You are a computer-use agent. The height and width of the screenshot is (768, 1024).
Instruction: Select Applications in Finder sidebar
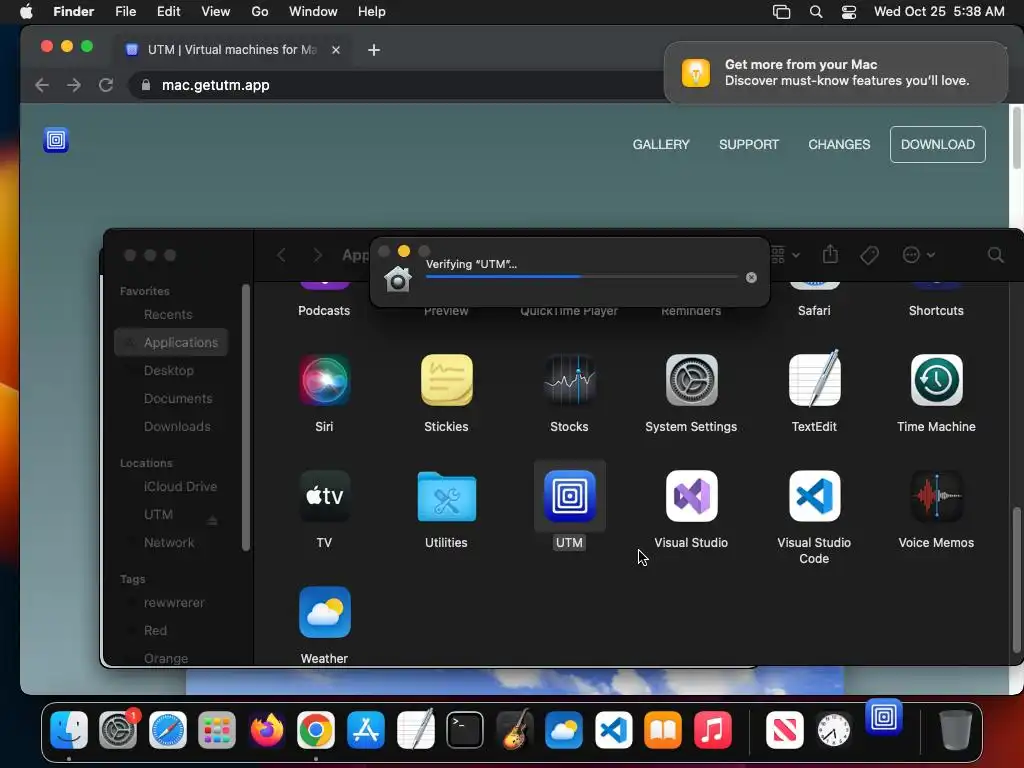171,342
